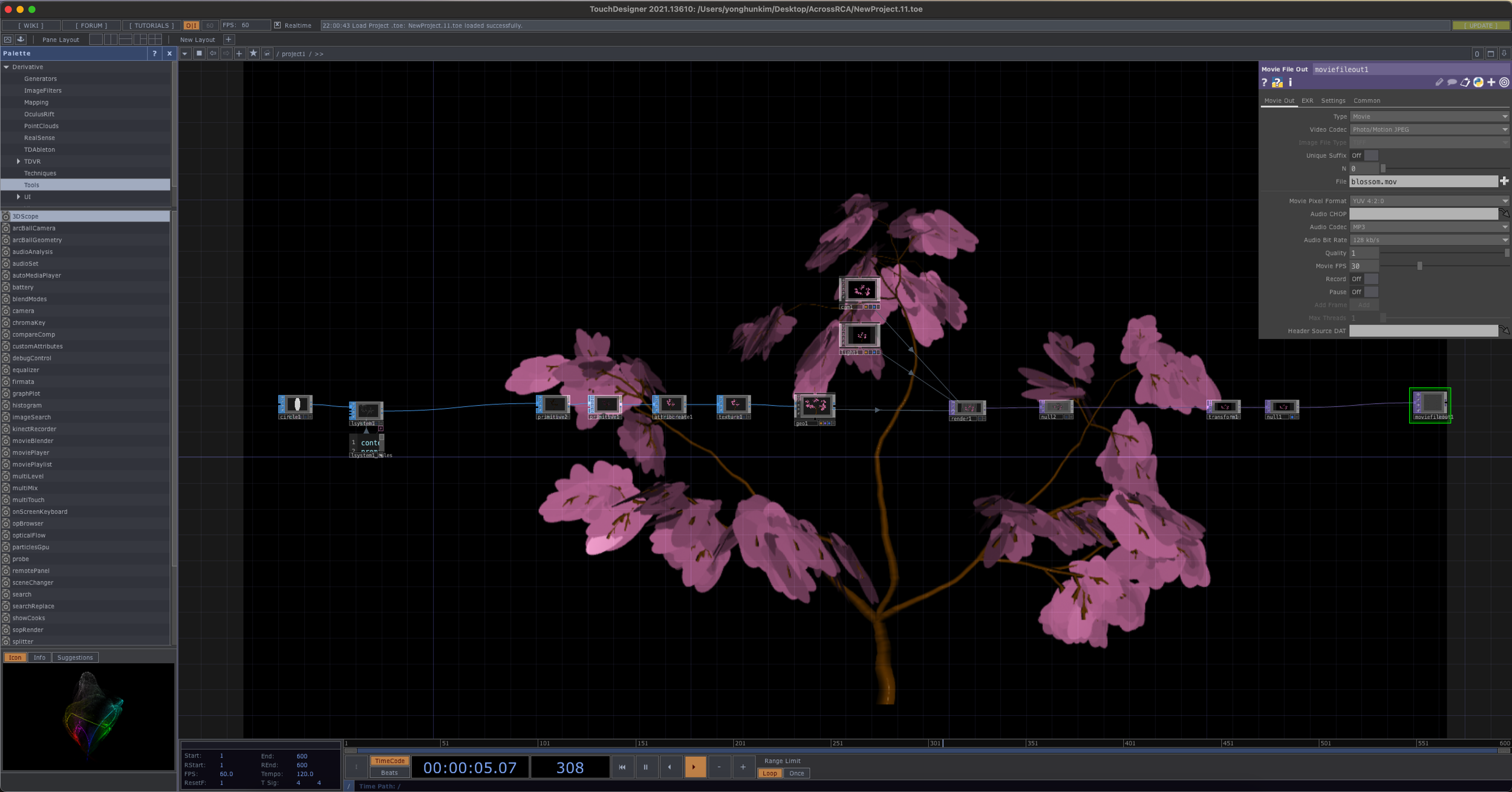Collapse the Derivative tree node
The height and width of the screenshot is (792, 1512).
(x=6, y=67)
